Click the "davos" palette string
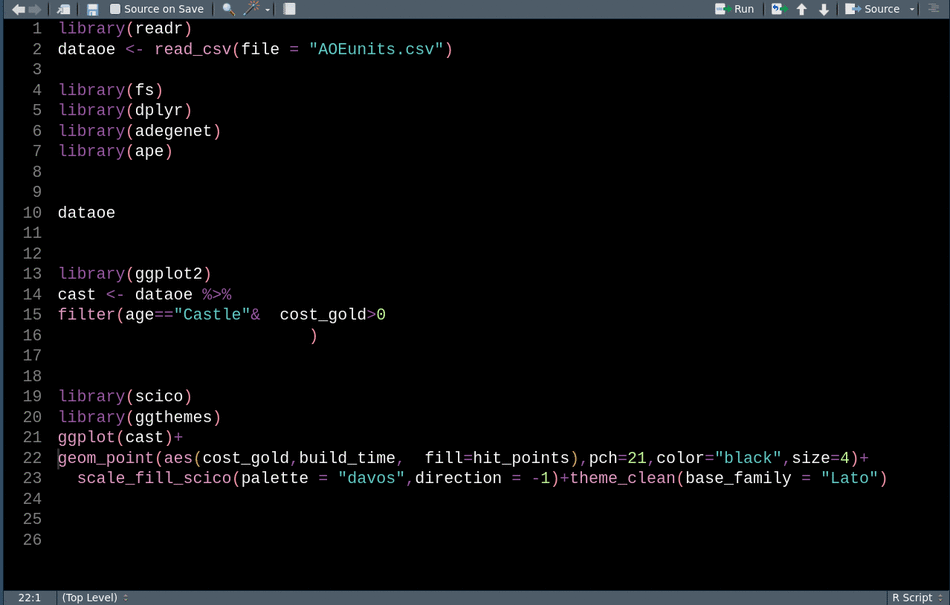950x605 pixels. pyautogui.click(x=371, y=478)
